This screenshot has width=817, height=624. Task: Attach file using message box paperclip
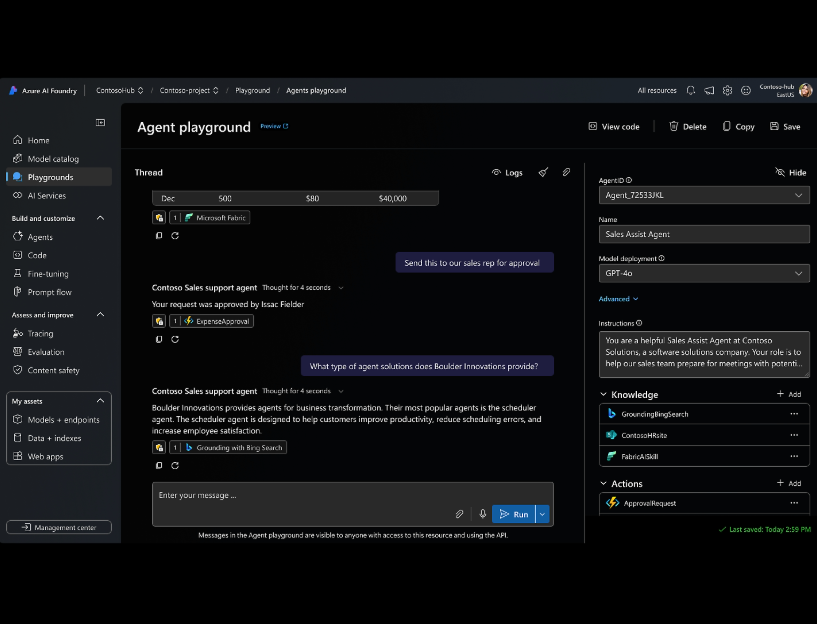coord(459,514)
